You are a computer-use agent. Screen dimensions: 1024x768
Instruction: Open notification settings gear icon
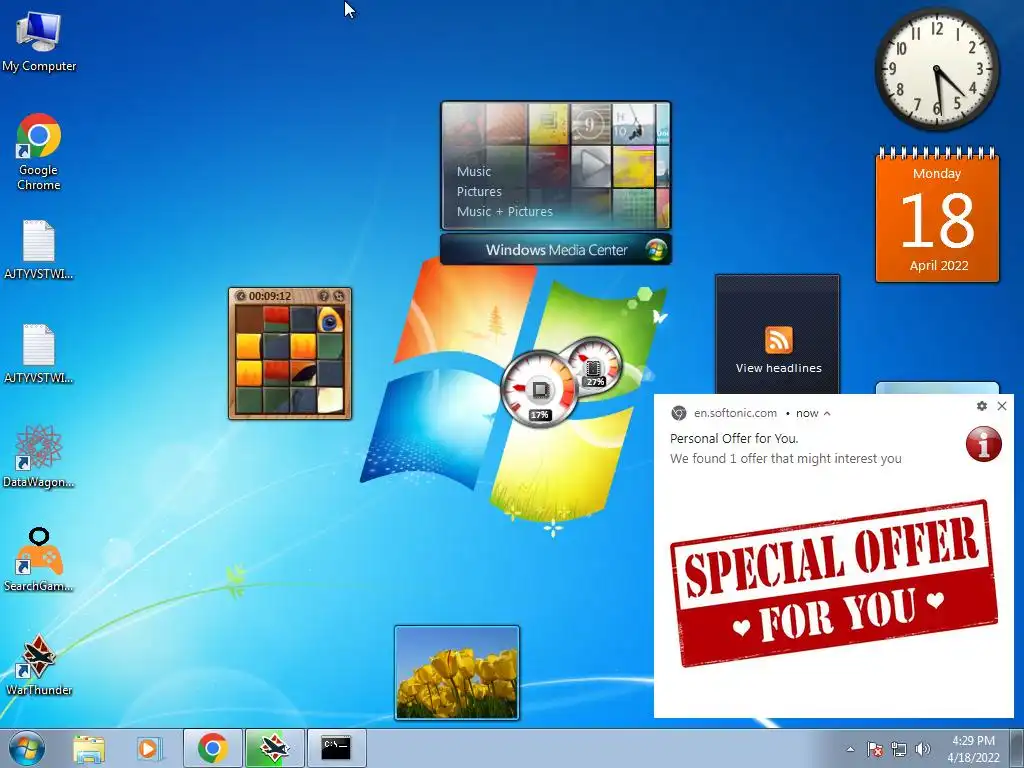982,406
